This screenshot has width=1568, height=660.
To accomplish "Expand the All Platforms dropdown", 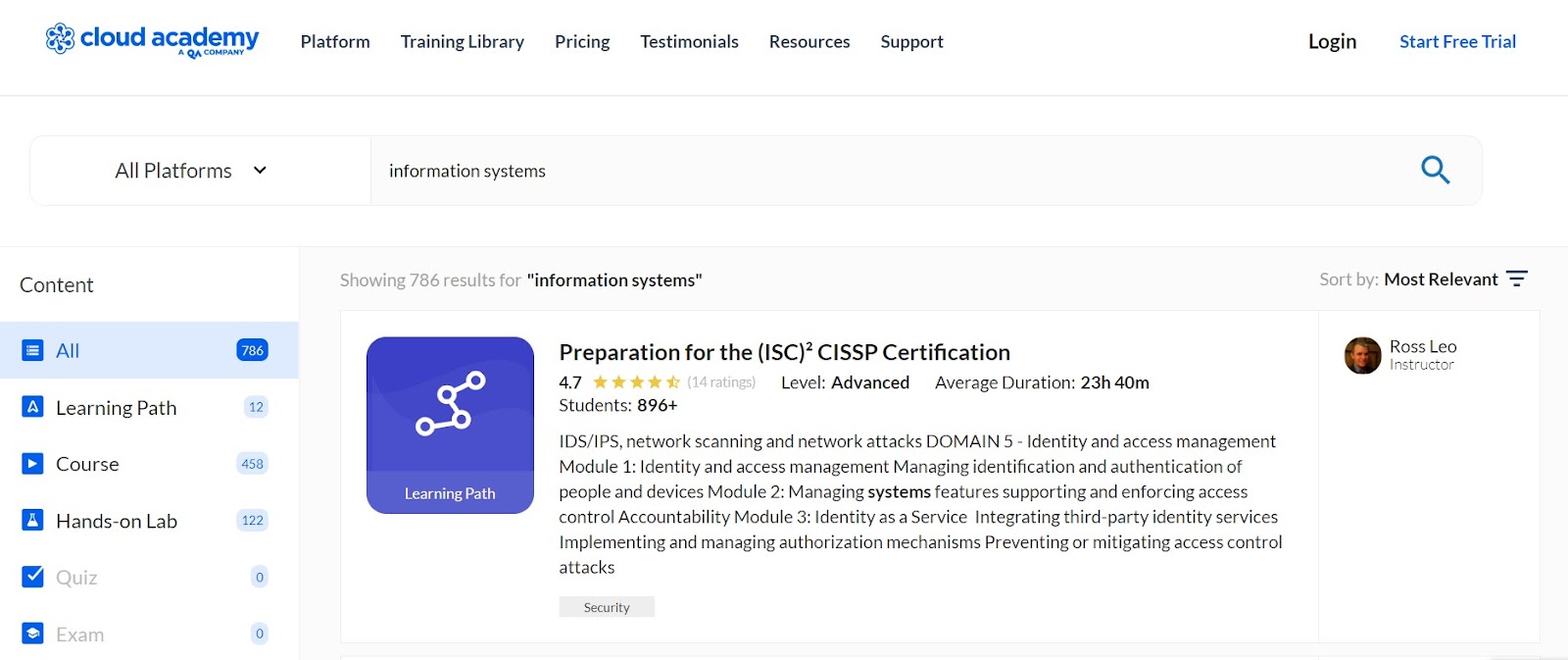I will (200, 171).
